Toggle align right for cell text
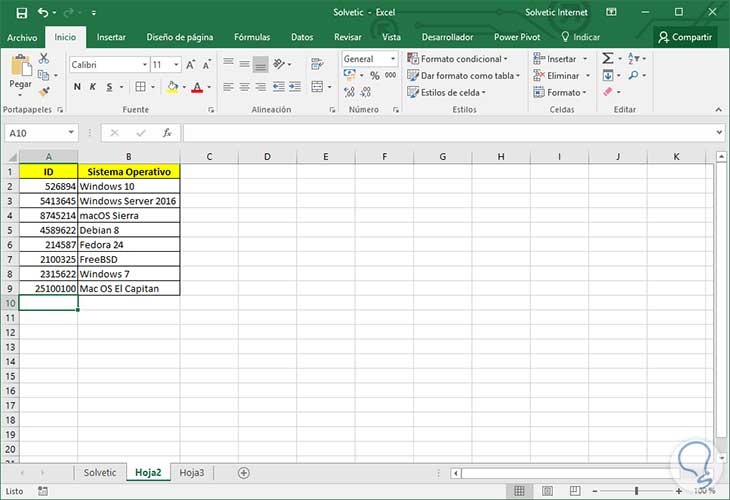Screen dimensions: 730x500 click(x=261, y=87)
